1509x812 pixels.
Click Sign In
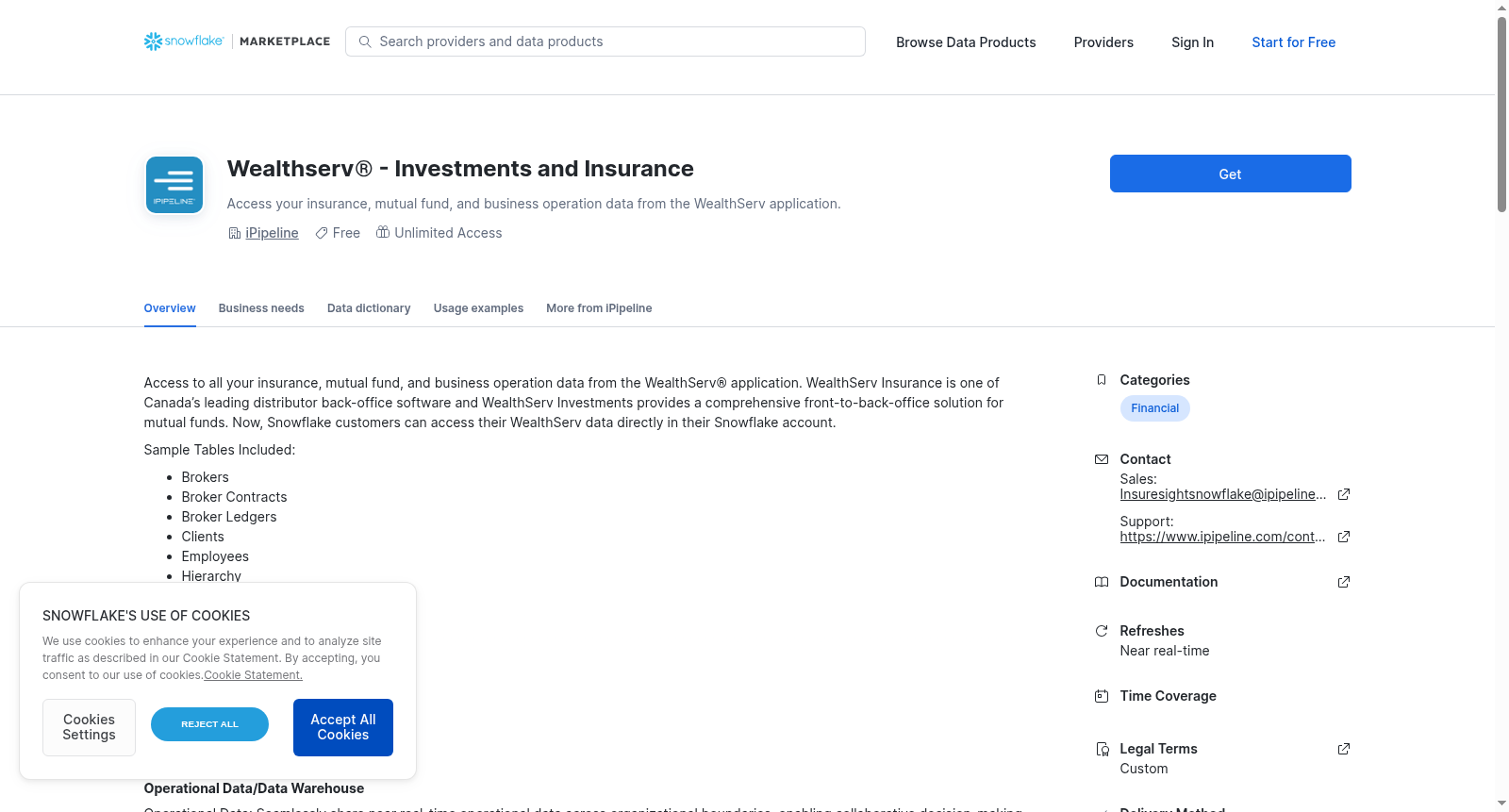point(1192,42)
